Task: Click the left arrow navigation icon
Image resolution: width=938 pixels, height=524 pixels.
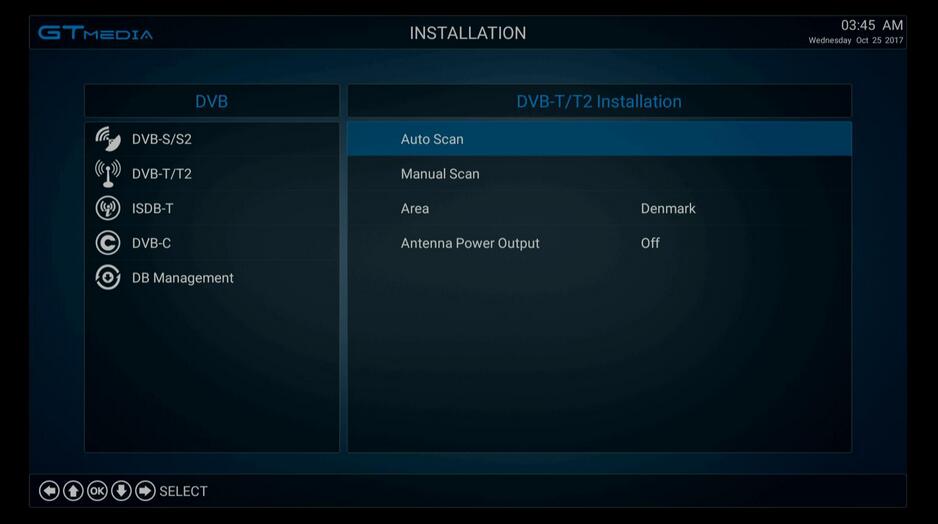Action: click(x=49, y=491)
